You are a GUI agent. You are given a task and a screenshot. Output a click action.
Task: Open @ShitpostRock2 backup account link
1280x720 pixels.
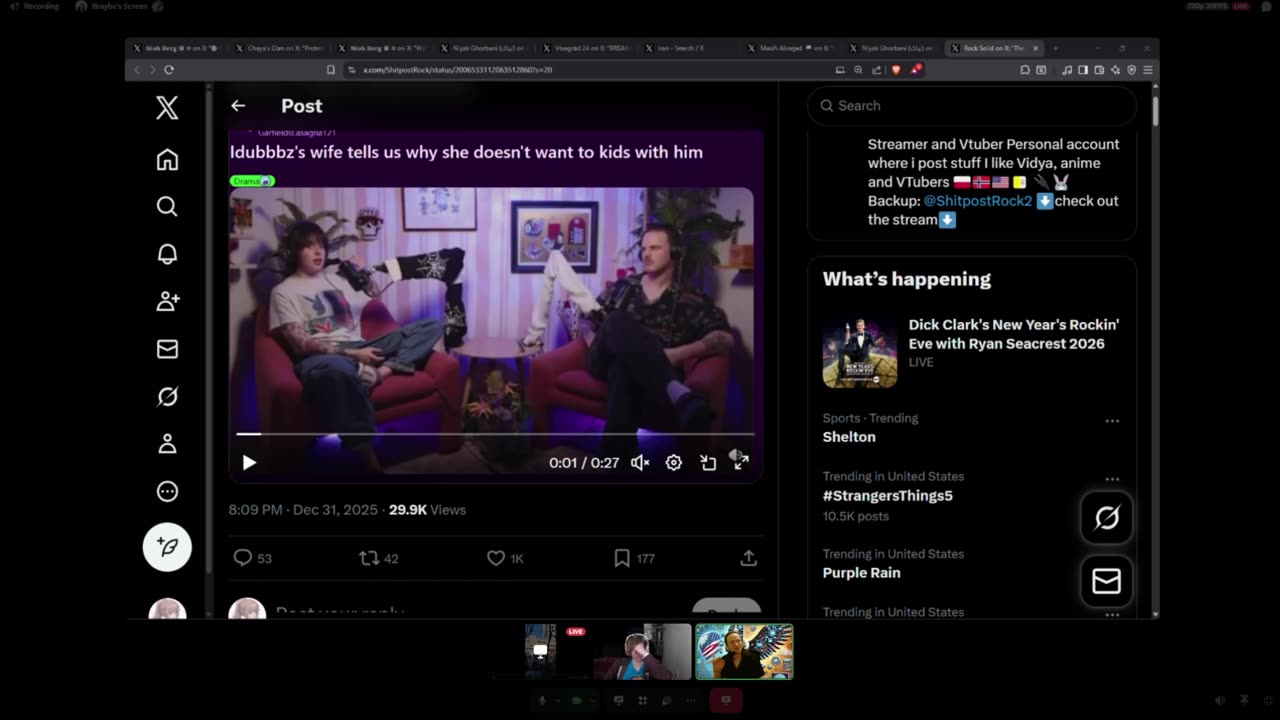point(978,201)
